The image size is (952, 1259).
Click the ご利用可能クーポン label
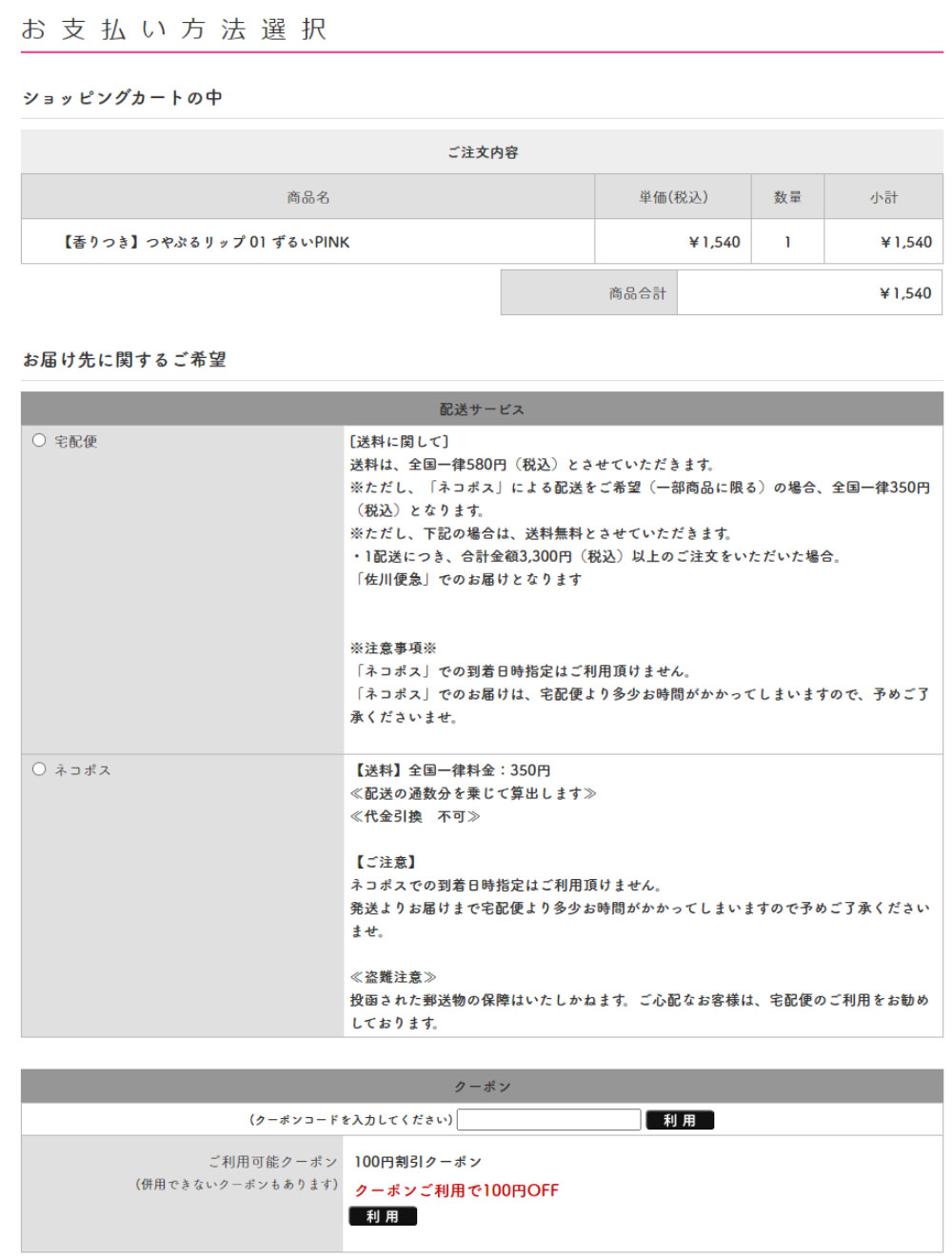[272, 1162]
